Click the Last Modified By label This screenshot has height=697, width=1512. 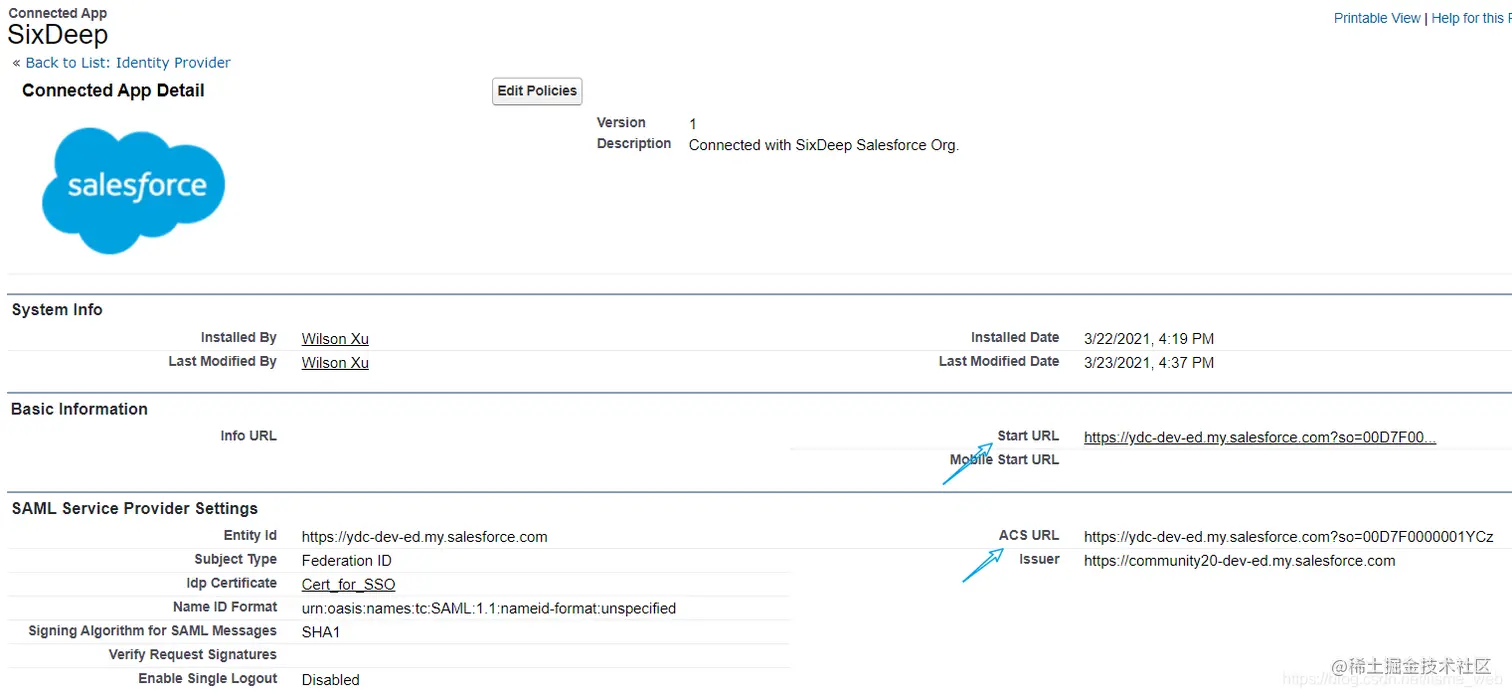(x=222, y=361)
